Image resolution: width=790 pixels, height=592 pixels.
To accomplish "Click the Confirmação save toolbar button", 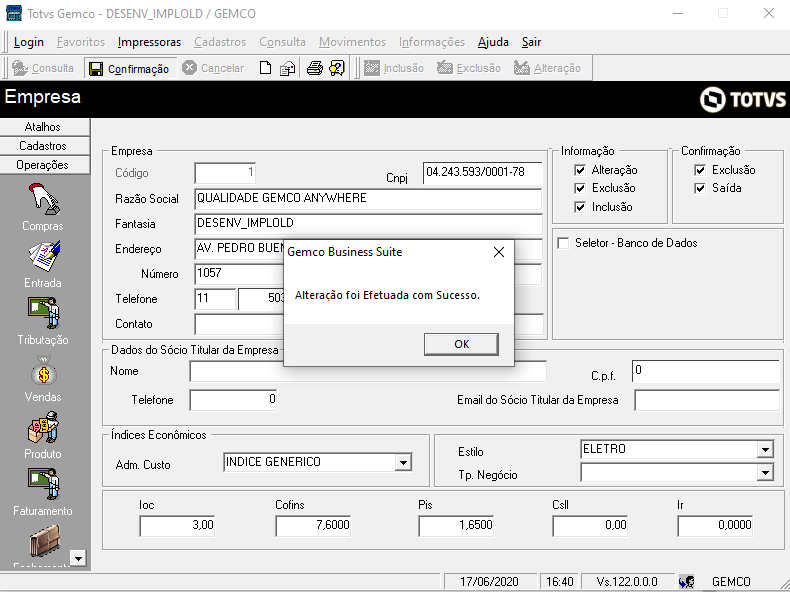I will click(x=129, y=69).
